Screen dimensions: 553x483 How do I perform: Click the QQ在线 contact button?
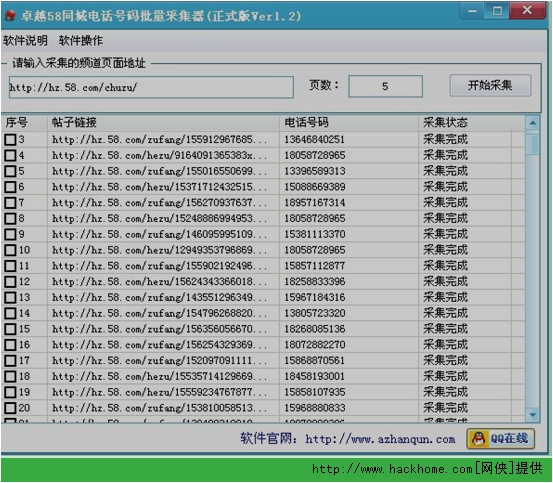[x=501, y=439]
